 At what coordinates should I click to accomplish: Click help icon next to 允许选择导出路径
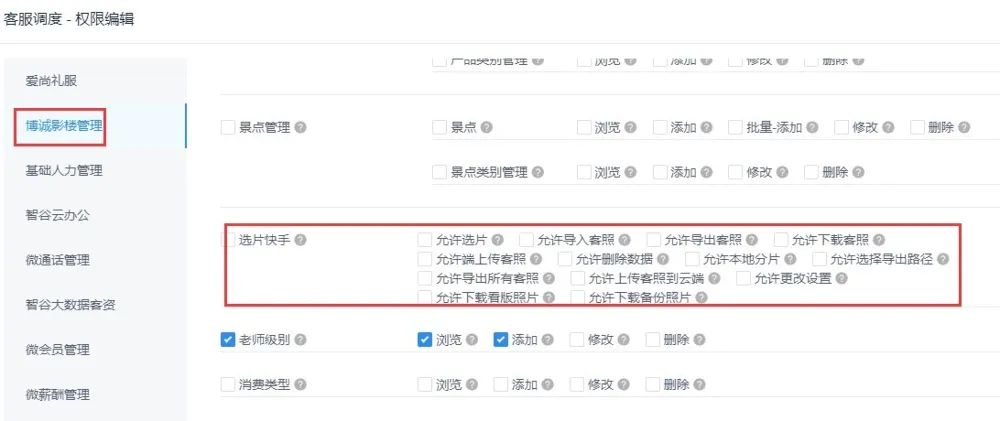(942, 259)
